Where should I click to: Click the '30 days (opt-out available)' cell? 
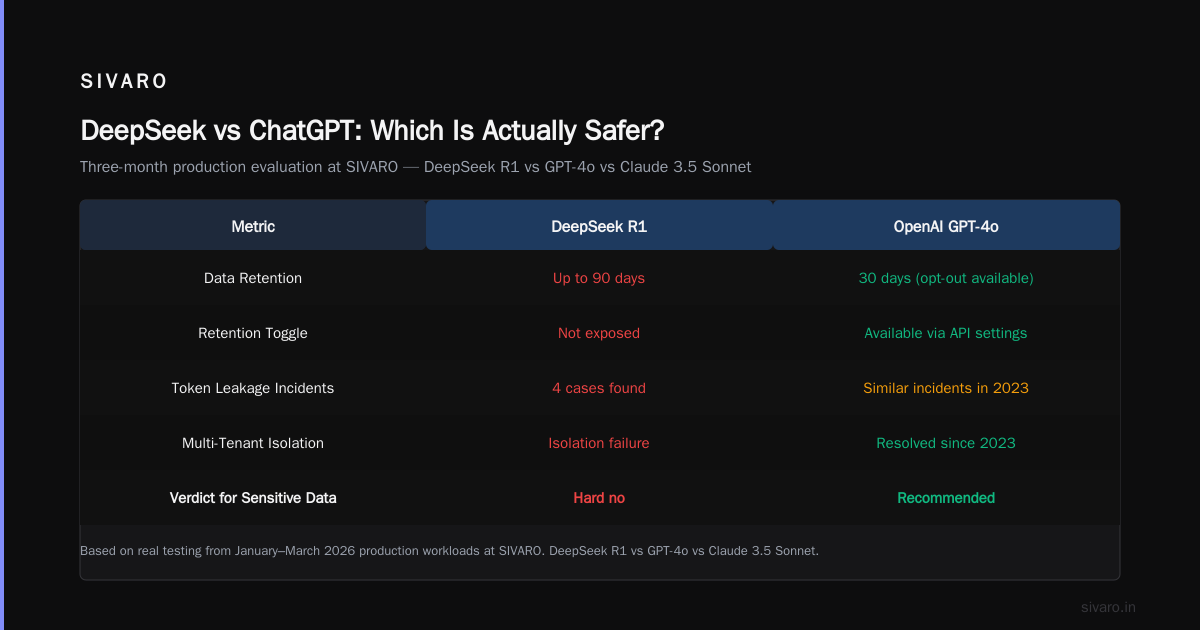coord(946,278)
